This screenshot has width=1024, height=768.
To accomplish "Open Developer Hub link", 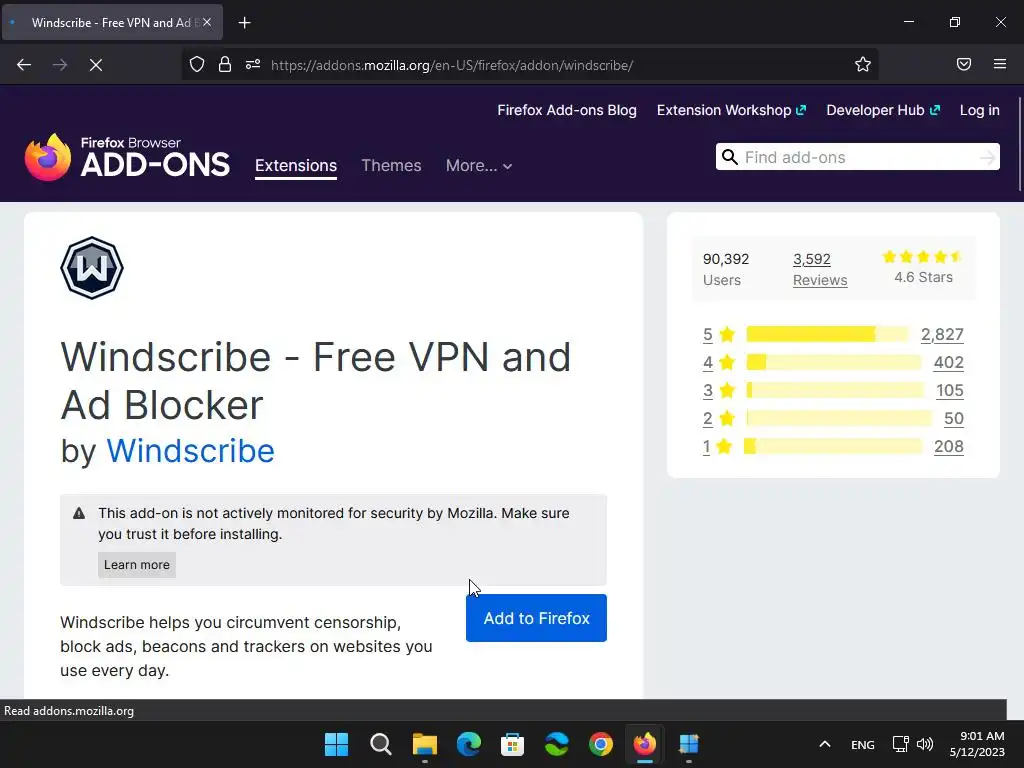I will pos(883,110).
